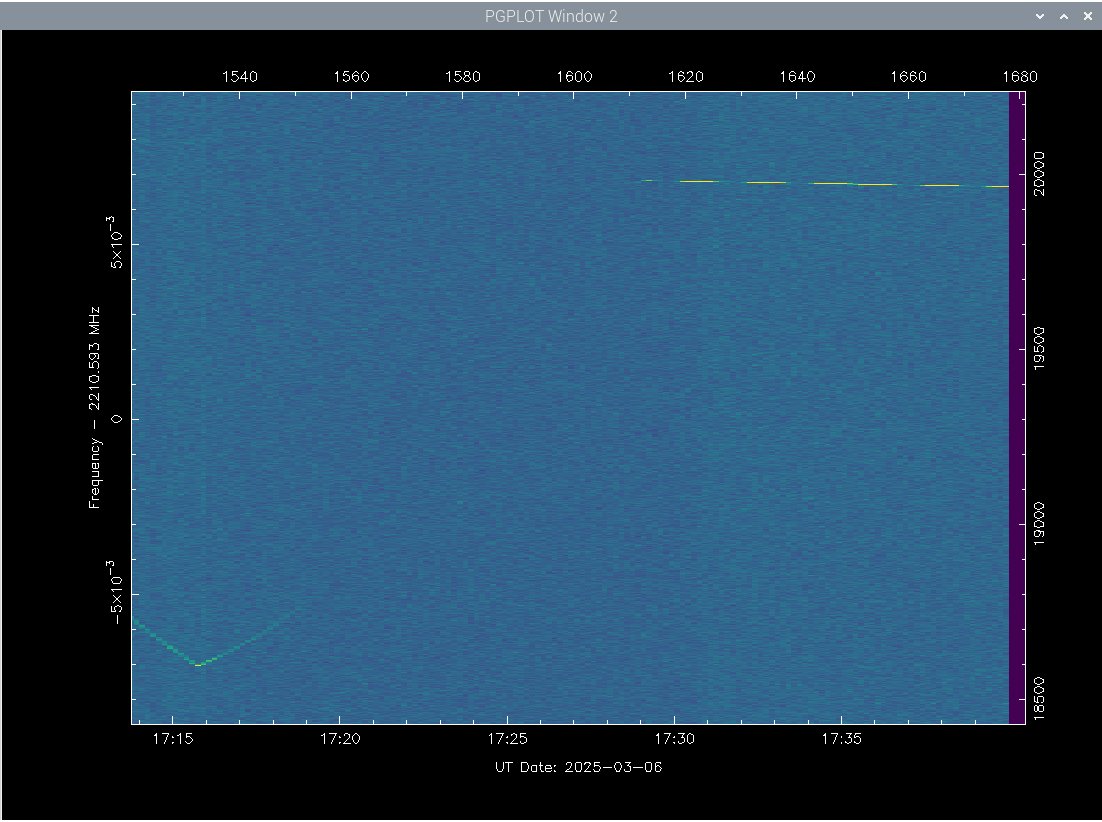Click the UT Date 2025-03-06 label
This screenshot has width=1102, height=822.
(x=578, y=768)
